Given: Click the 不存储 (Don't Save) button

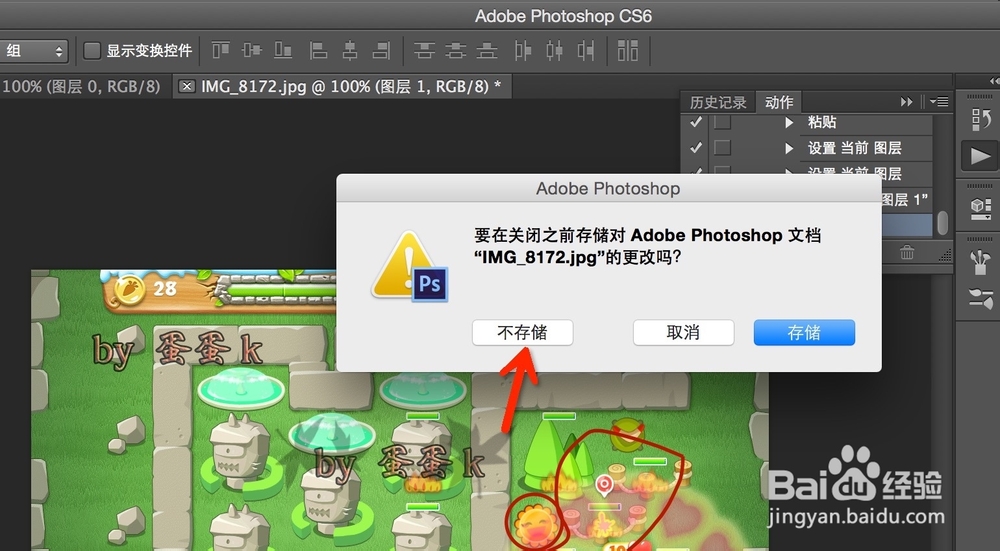Looking at the screenshot, I should [x=522, y=332].
